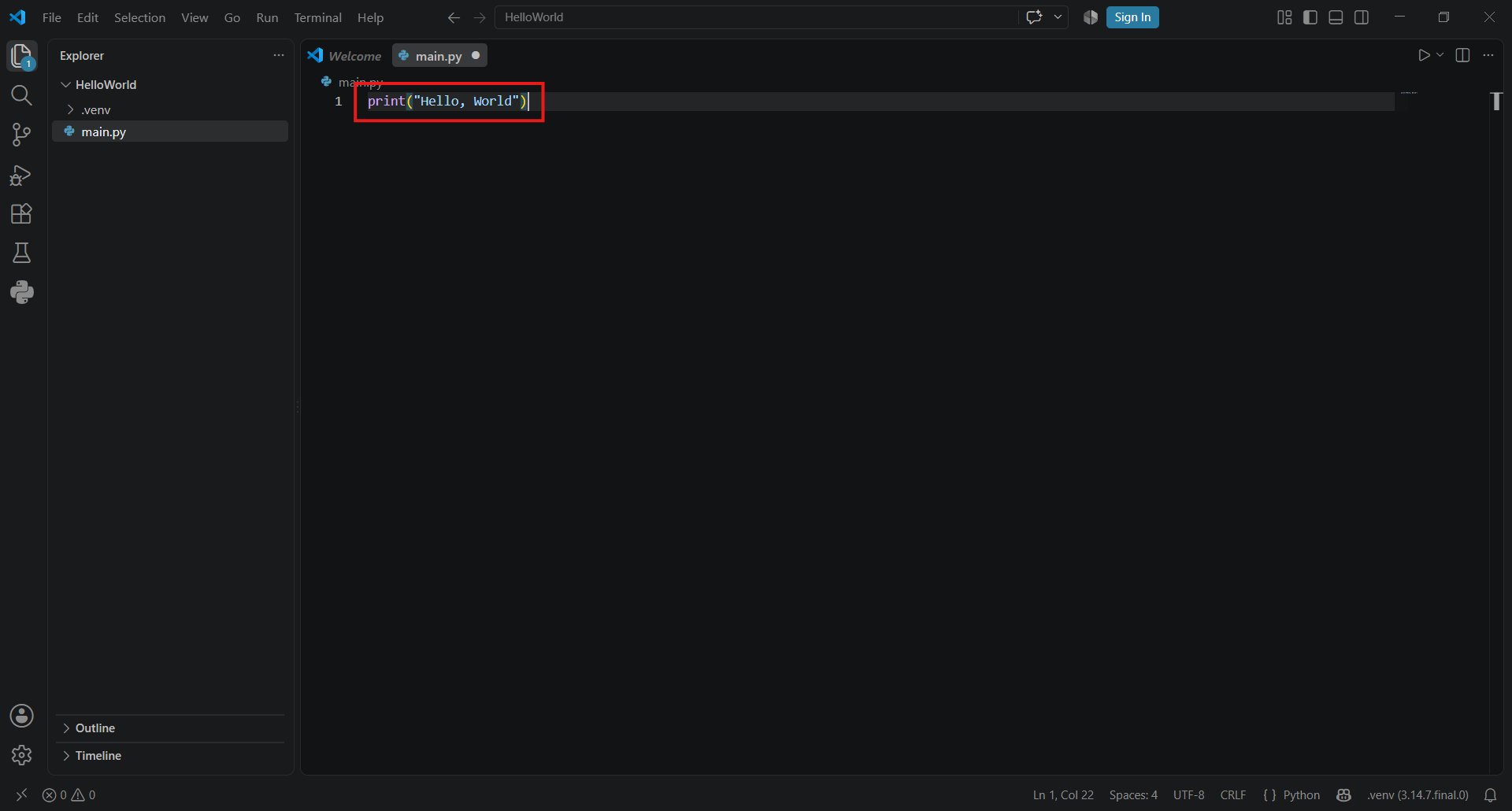Open the Explorer Views and More Actions ellipsis
The image size is (1512, 811).
coord(278,55)
